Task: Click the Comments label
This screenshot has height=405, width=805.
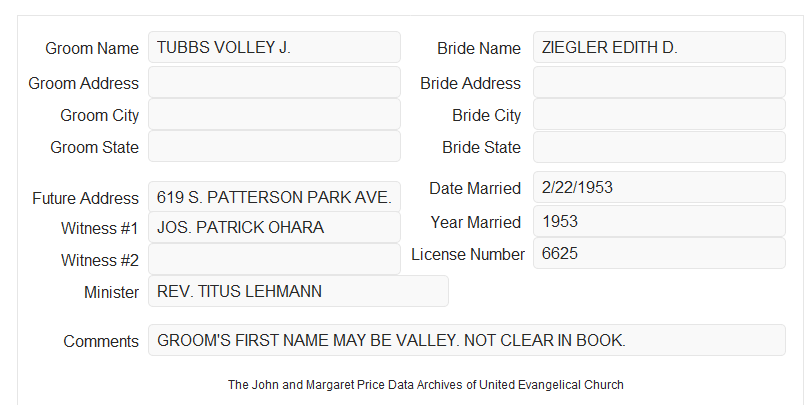Action: [x=101, y=341]
